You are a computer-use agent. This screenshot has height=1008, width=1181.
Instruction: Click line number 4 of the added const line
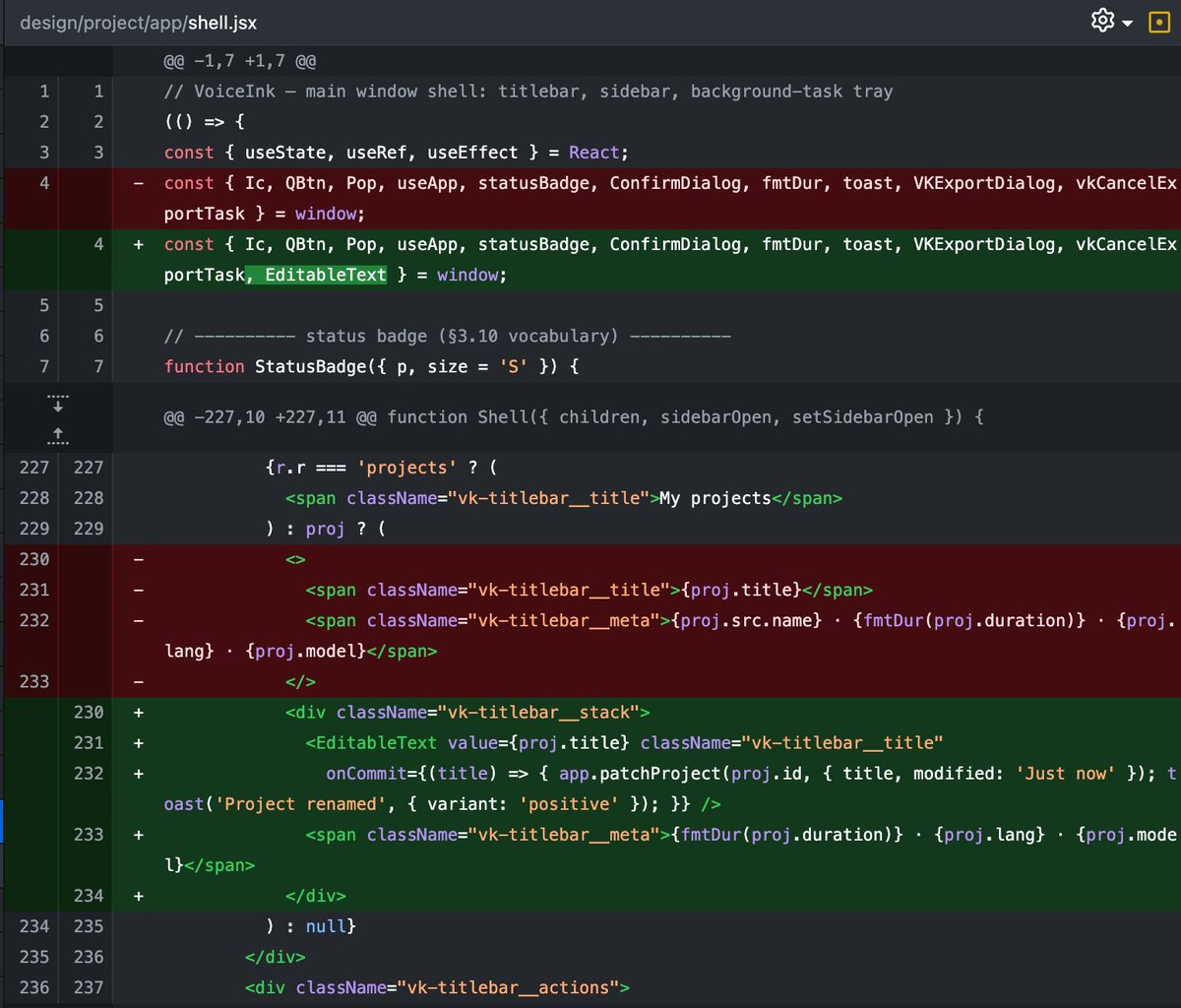(x=98, y=244)
